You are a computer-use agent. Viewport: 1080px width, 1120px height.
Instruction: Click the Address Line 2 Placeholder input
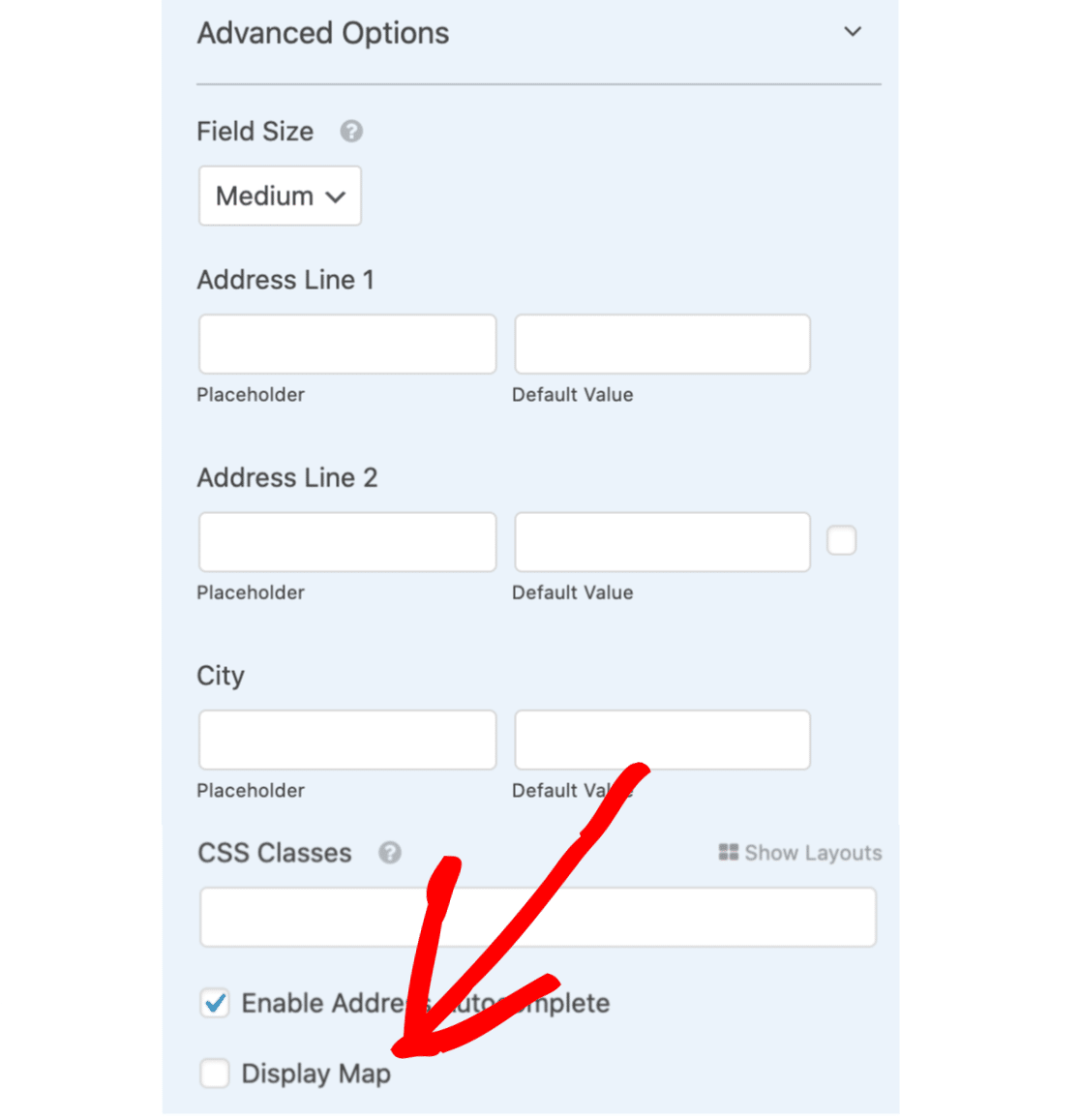pos(347,542)
